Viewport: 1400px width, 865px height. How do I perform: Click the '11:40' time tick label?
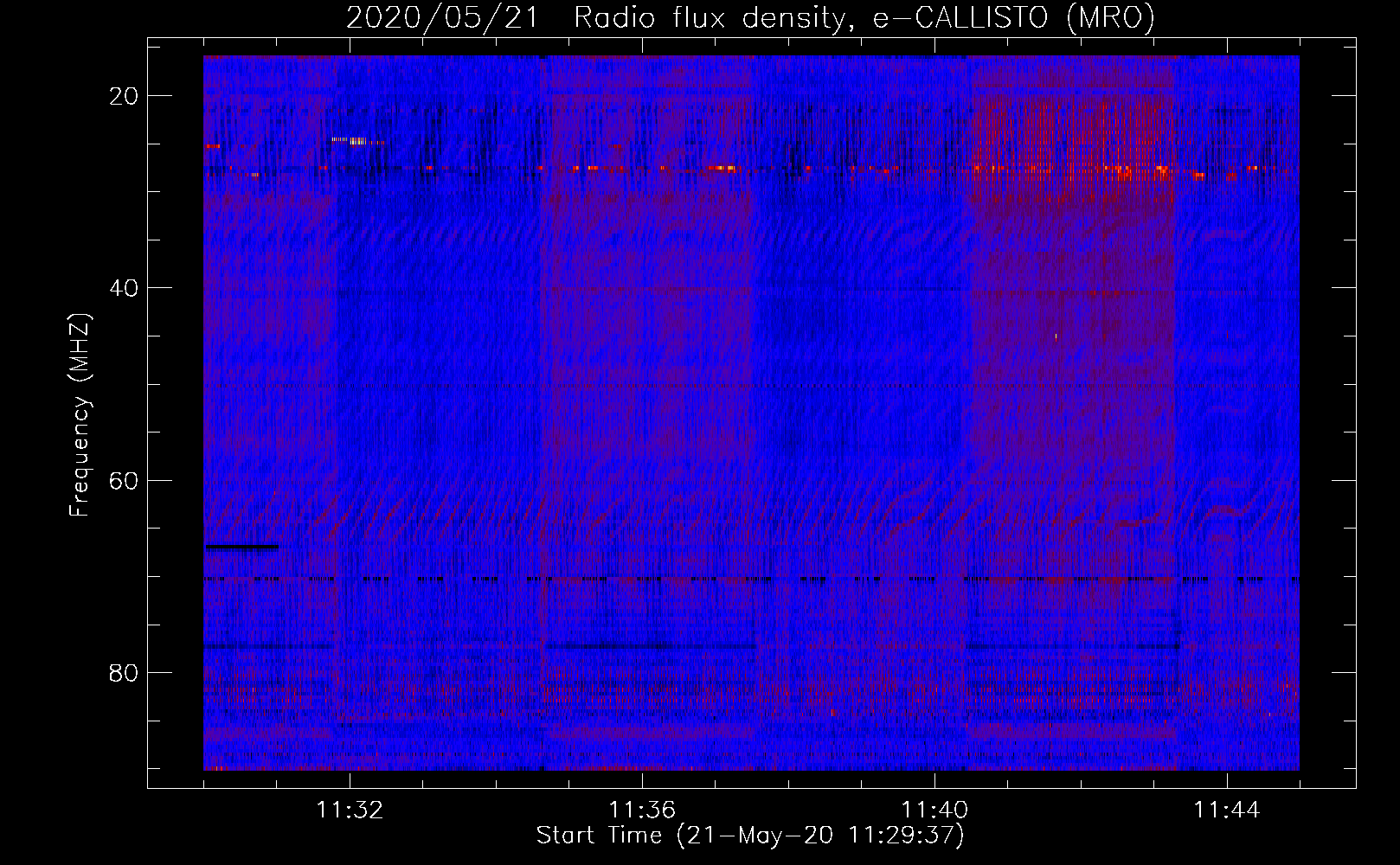[934, 811]
